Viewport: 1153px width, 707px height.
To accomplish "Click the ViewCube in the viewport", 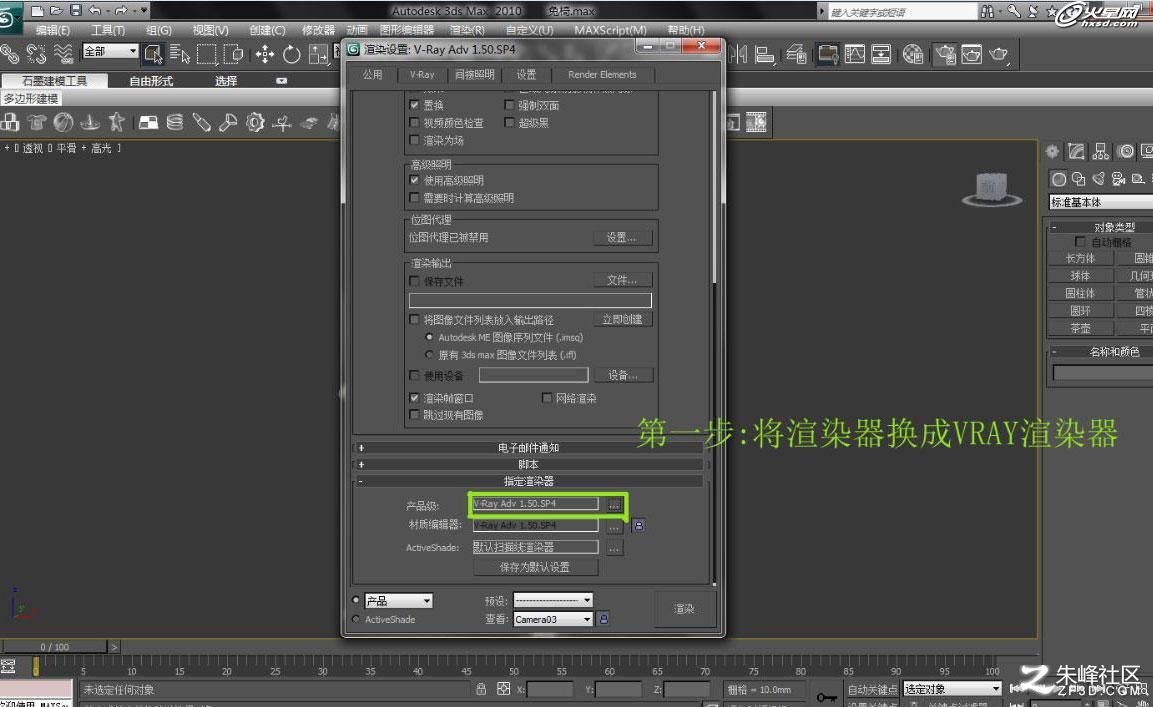I will pos(991,189).
